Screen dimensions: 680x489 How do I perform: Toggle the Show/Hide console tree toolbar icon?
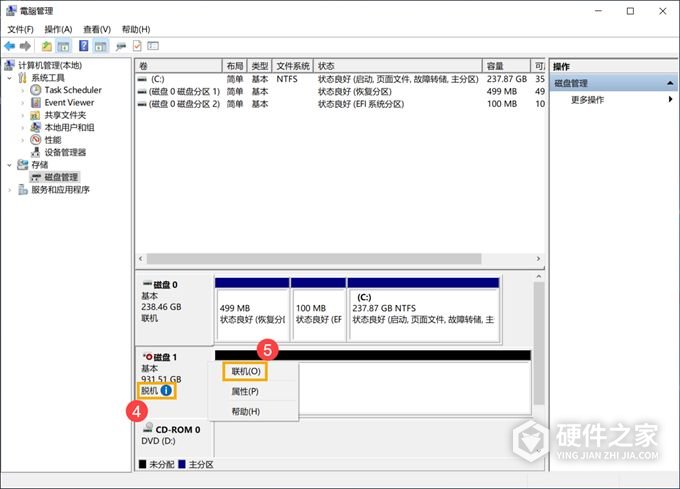click(x=63, y=46)
